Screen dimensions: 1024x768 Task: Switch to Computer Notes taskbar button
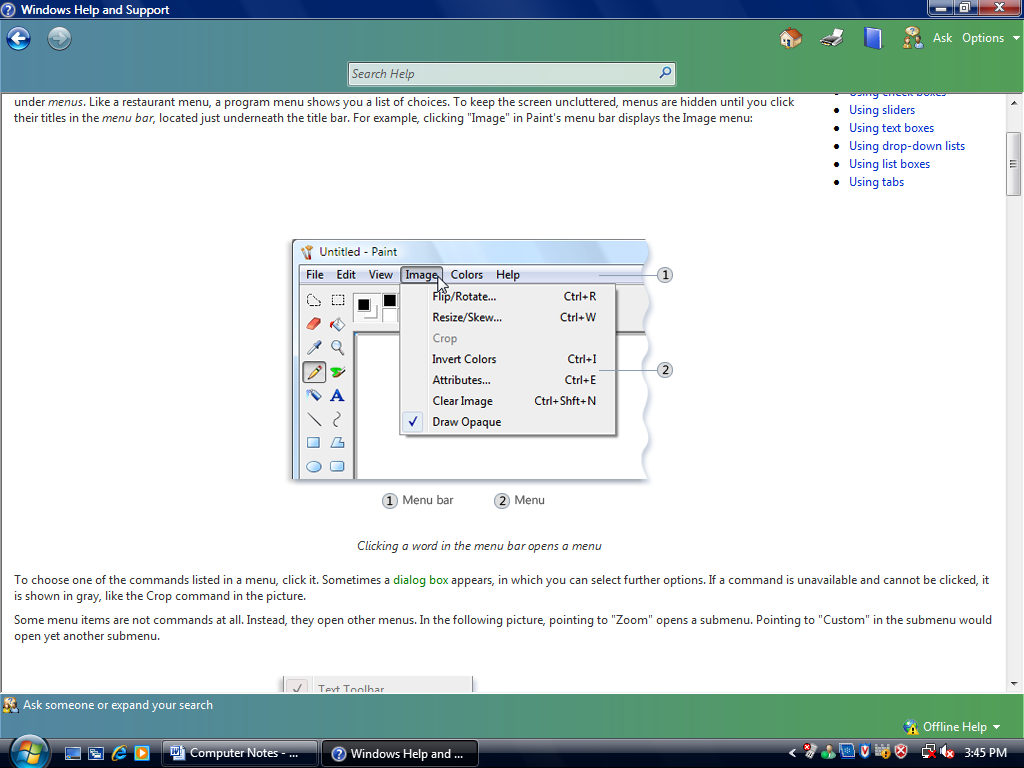[239, 753]
